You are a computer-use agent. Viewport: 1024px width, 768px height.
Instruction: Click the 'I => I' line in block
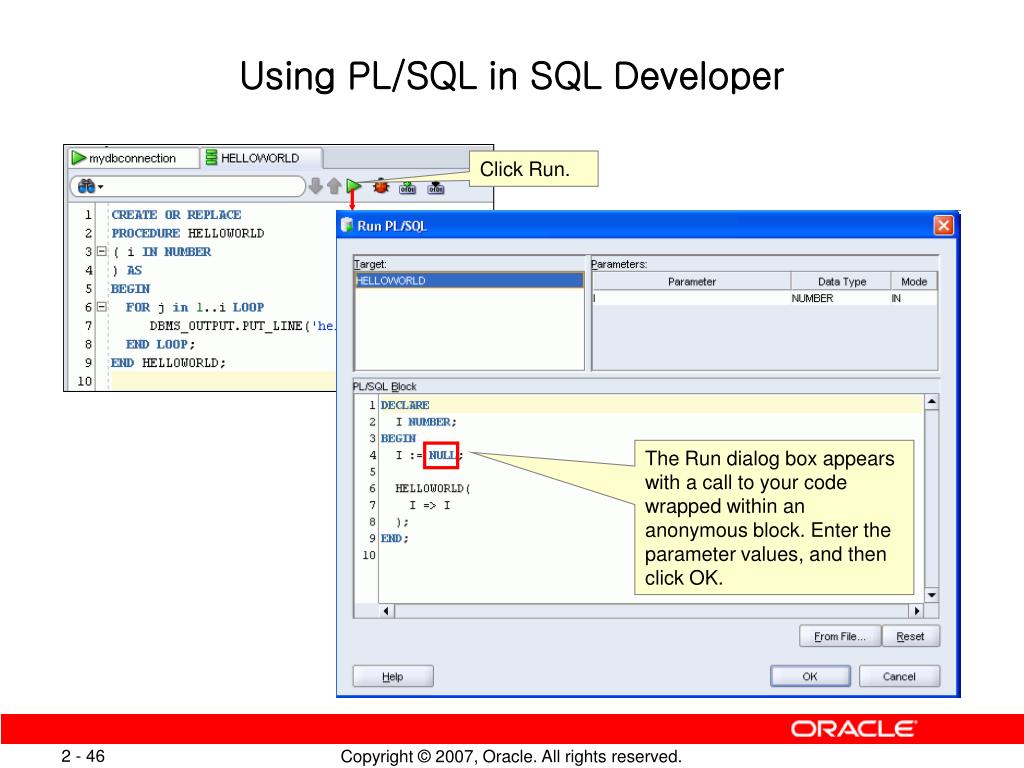point(429,505)
